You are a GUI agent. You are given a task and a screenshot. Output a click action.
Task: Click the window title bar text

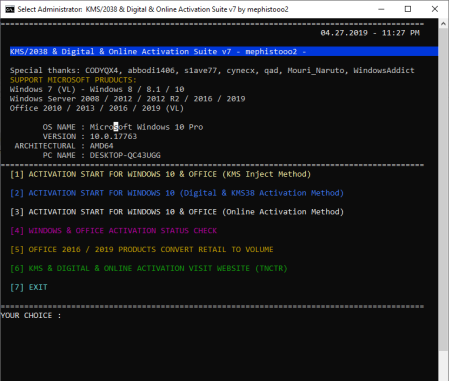click(x=153, y=9)
